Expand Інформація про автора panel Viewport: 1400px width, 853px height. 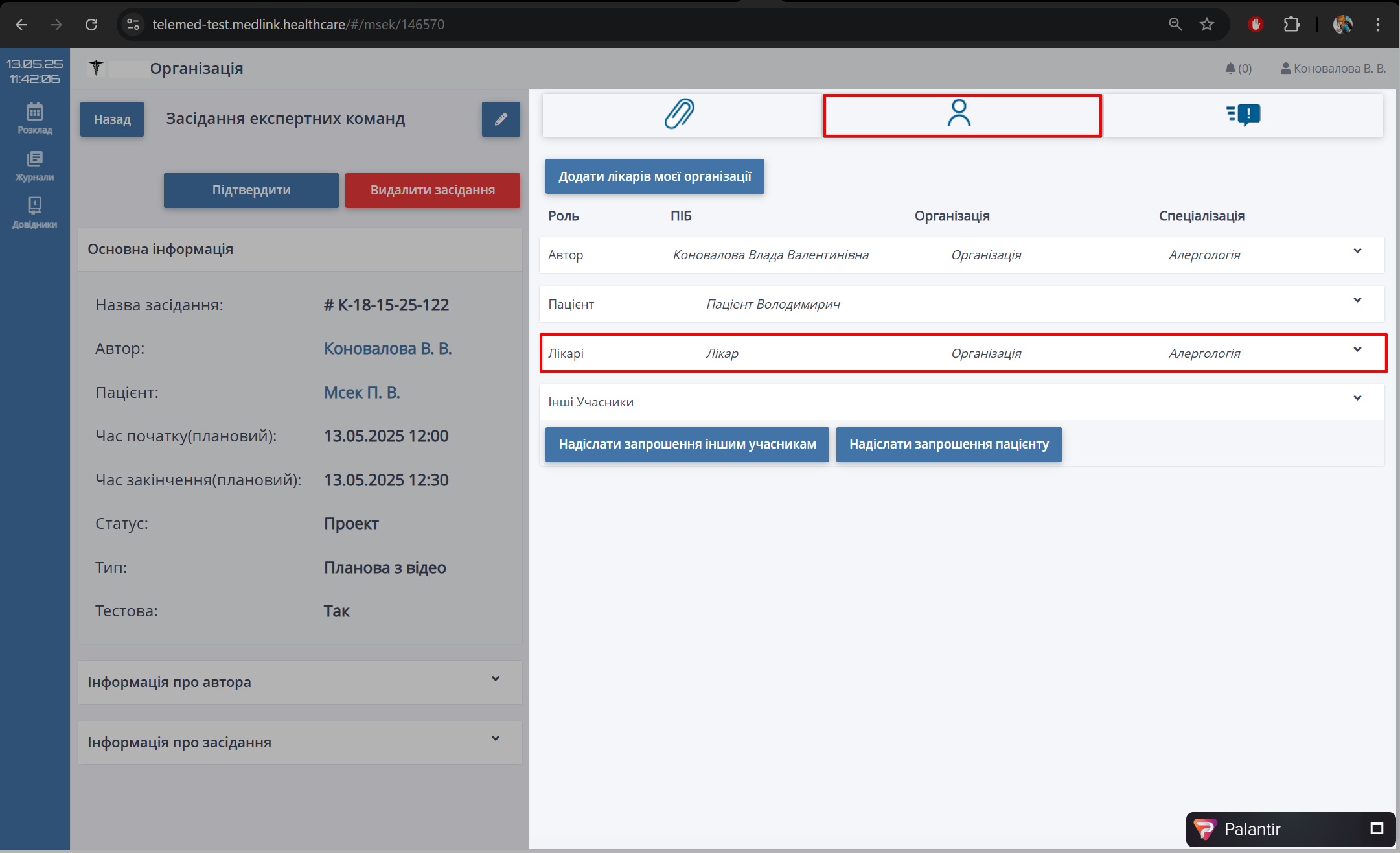click(x=496, y=679)
